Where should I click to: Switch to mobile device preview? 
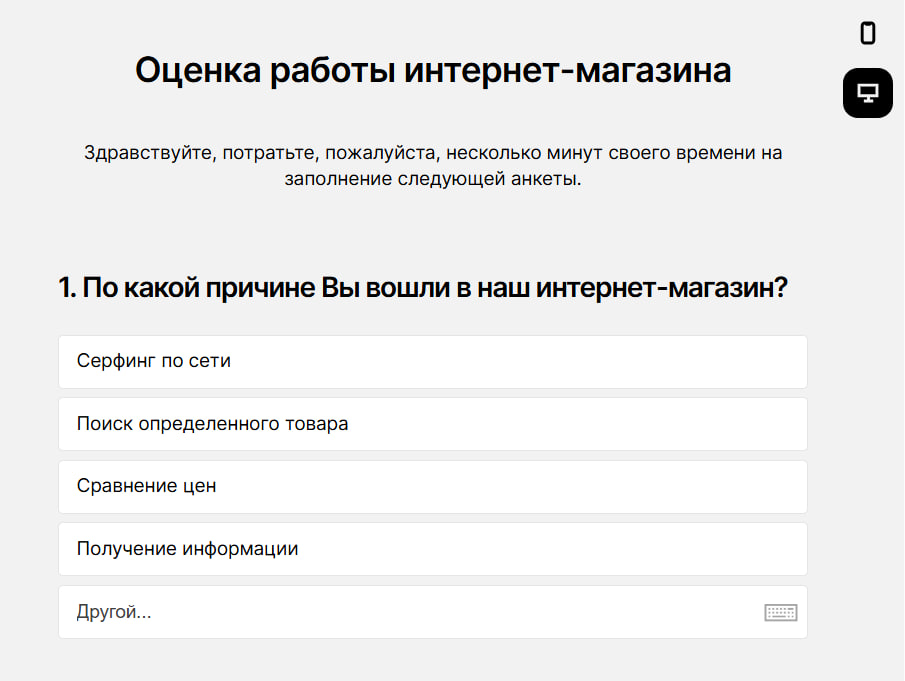[868, 33]
